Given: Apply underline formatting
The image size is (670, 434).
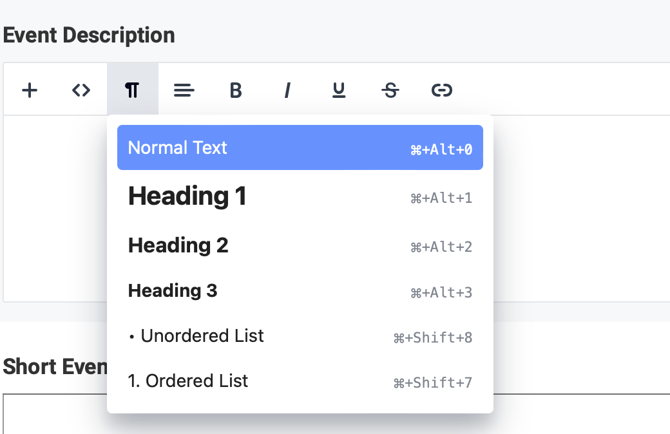Looking at the screenshot, I should pos(339,90).
